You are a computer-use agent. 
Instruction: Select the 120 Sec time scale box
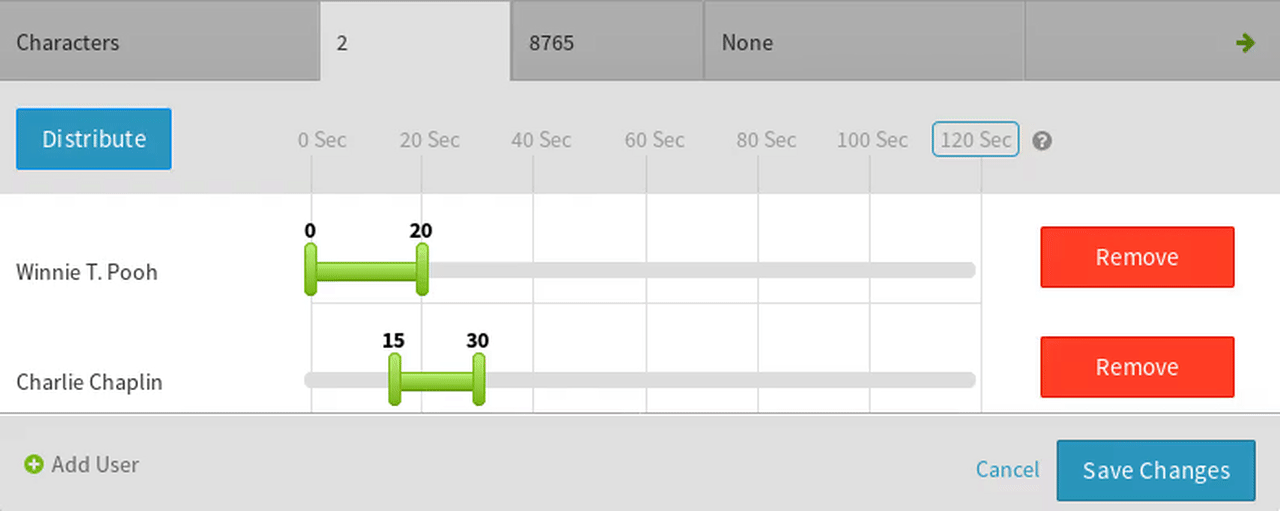click(x=975, y=140)
